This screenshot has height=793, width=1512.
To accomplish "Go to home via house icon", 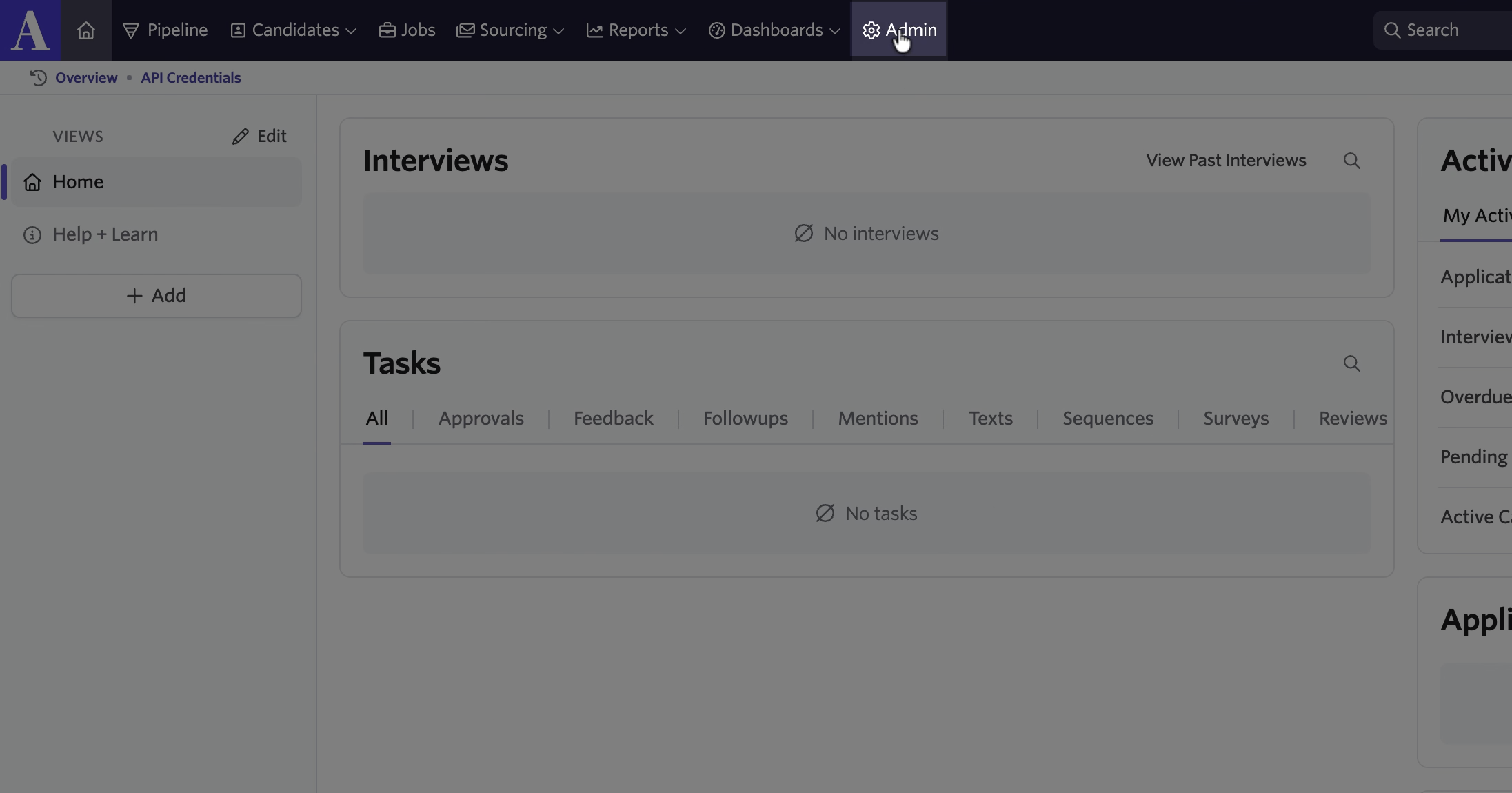I will (86, 30).
